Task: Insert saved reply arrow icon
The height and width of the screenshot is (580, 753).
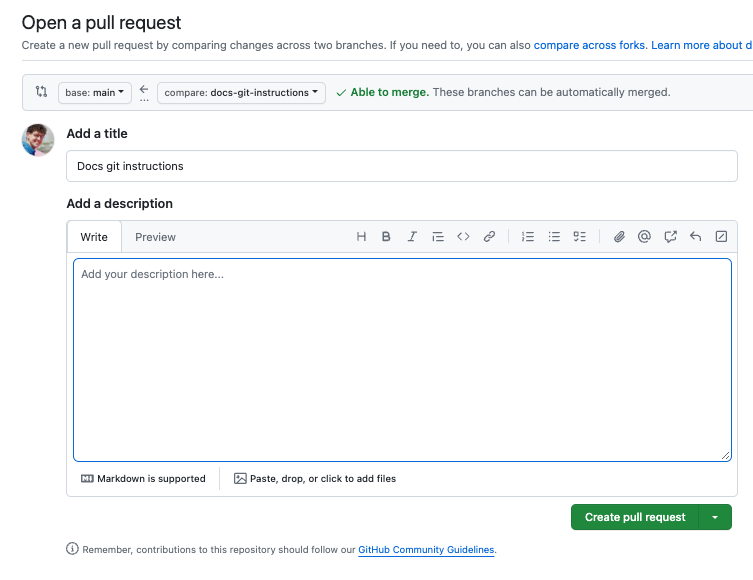Action: [695, 236]
